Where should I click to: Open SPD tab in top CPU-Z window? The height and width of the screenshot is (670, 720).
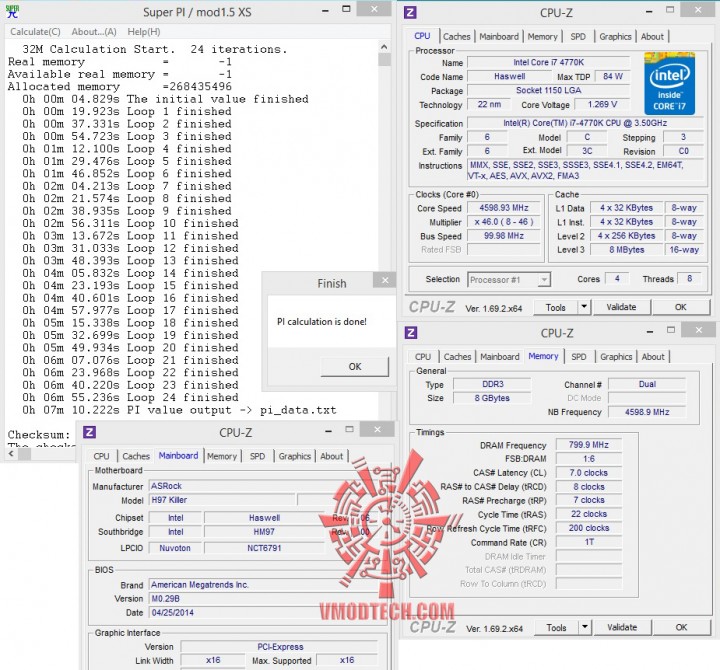[x=578, y=37]
